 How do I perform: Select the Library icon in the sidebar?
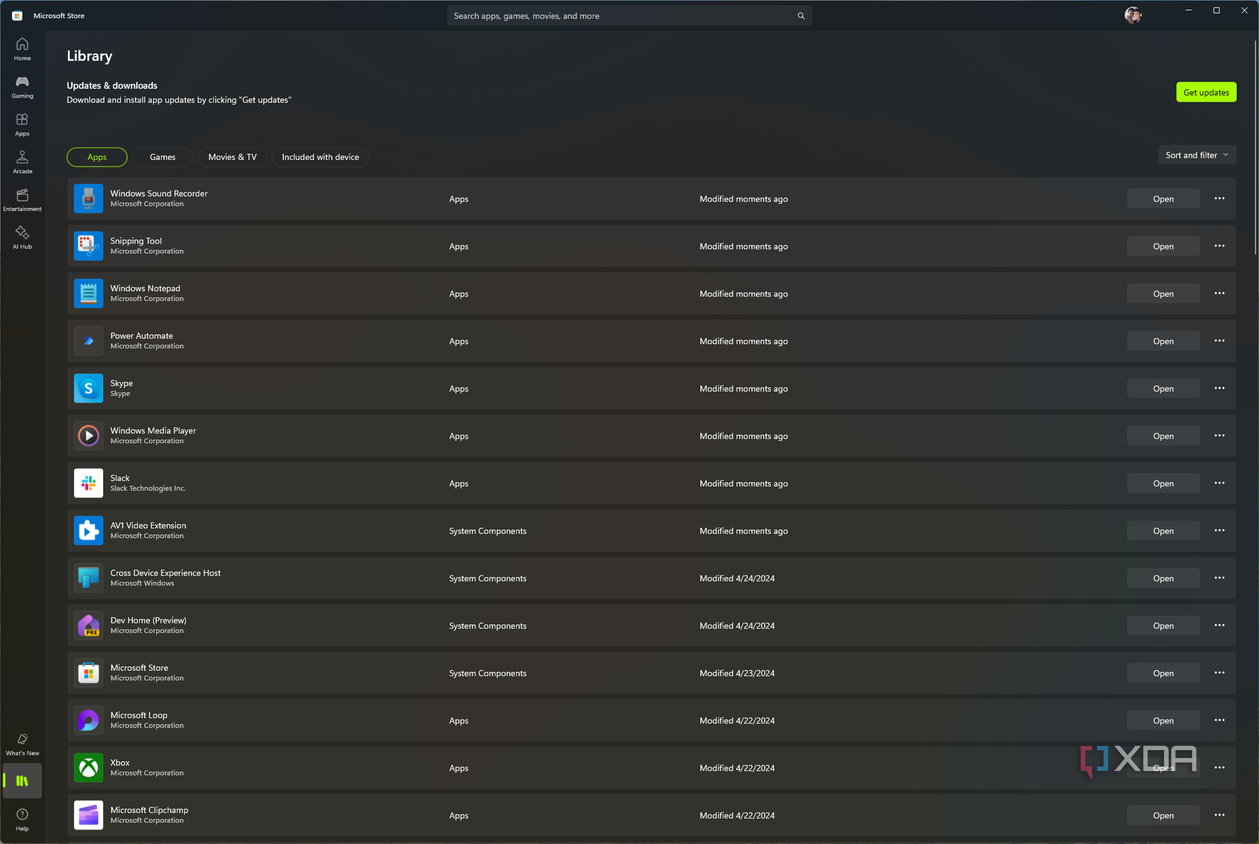point(22,781)
